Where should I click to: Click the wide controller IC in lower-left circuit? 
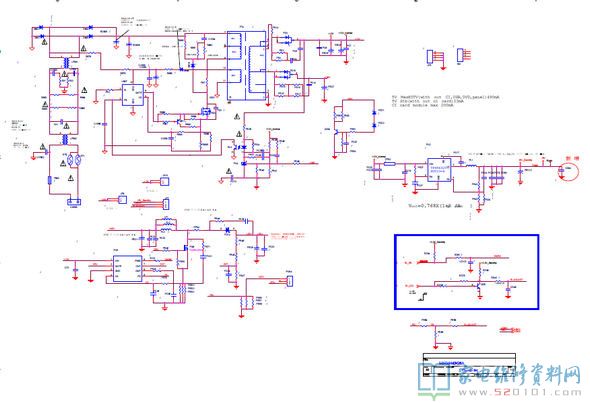coord(128,269)
